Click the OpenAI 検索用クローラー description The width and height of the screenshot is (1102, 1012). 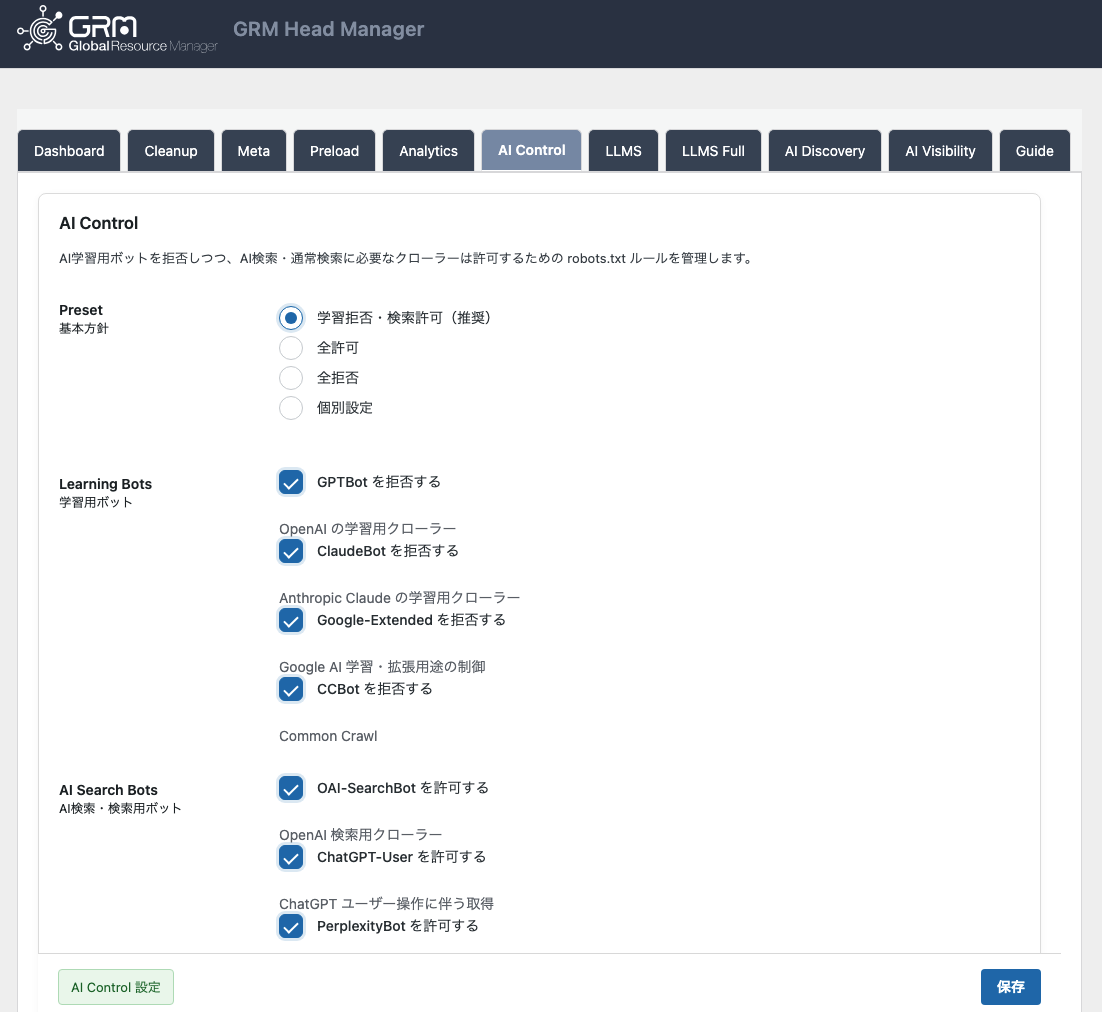361,835
